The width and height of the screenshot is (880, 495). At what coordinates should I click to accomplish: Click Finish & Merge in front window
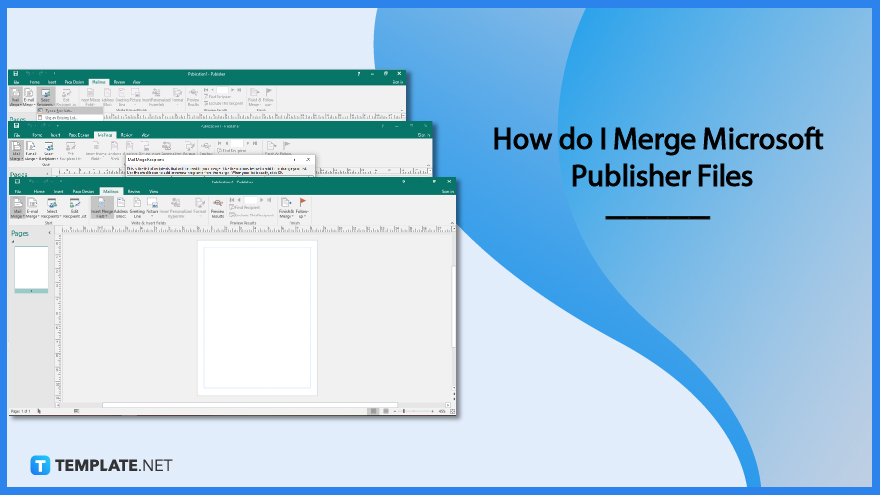(x=286, y=208)
